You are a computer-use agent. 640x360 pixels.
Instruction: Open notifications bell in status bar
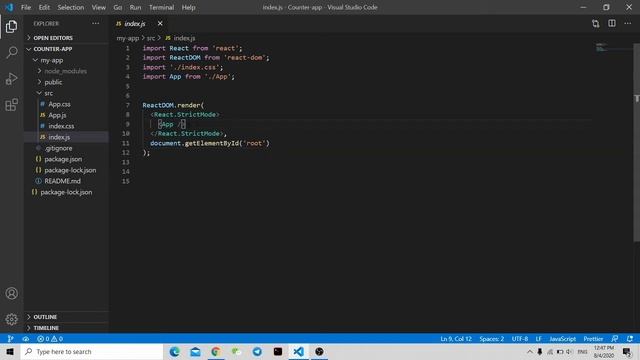tap(630, 339)
